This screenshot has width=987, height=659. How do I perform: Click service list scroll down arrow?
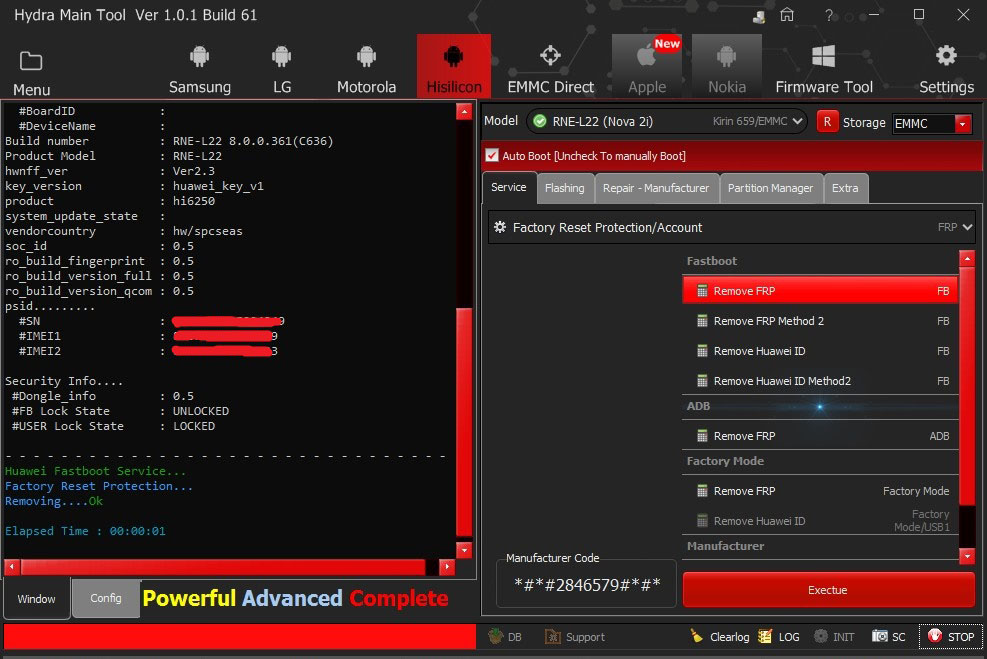[967, 556]
